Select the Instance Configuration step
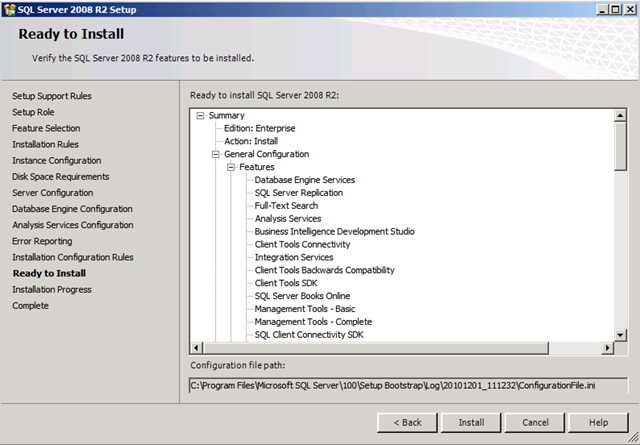 [x=57, y=160]
